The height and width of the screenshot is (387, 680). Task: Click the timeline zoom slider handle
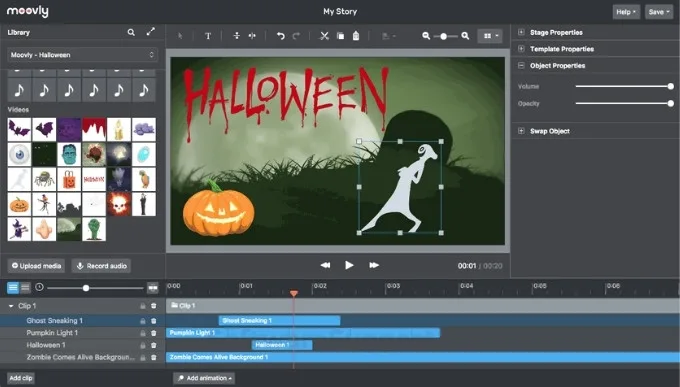click(x=86, y=288)
